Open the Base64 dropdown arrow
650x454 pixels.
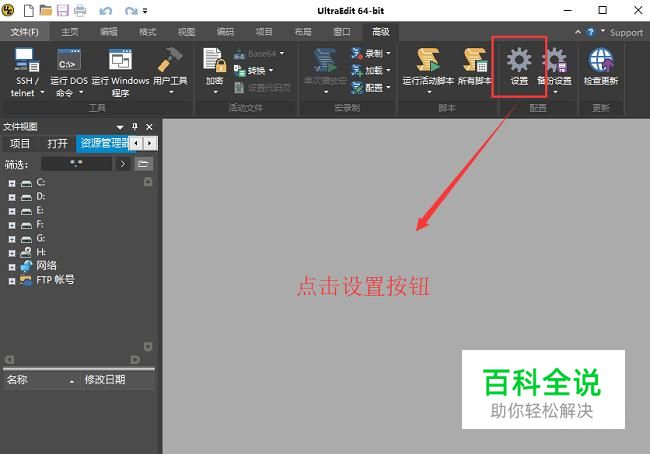tap(282, 53)
